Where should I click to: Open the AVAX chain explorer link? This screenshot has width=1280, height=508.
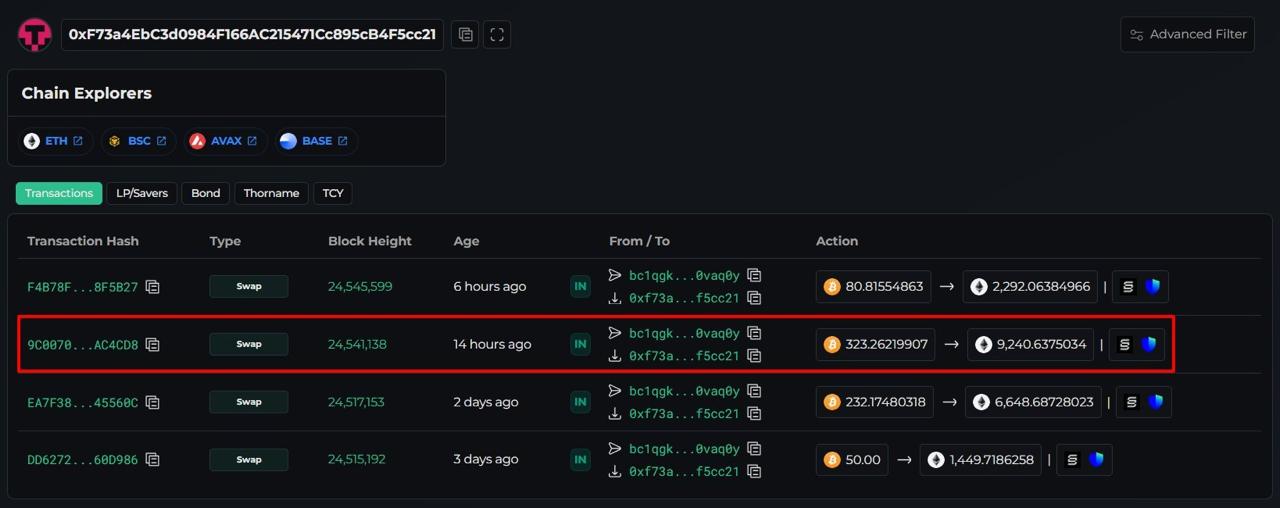(x=224, y=141)
